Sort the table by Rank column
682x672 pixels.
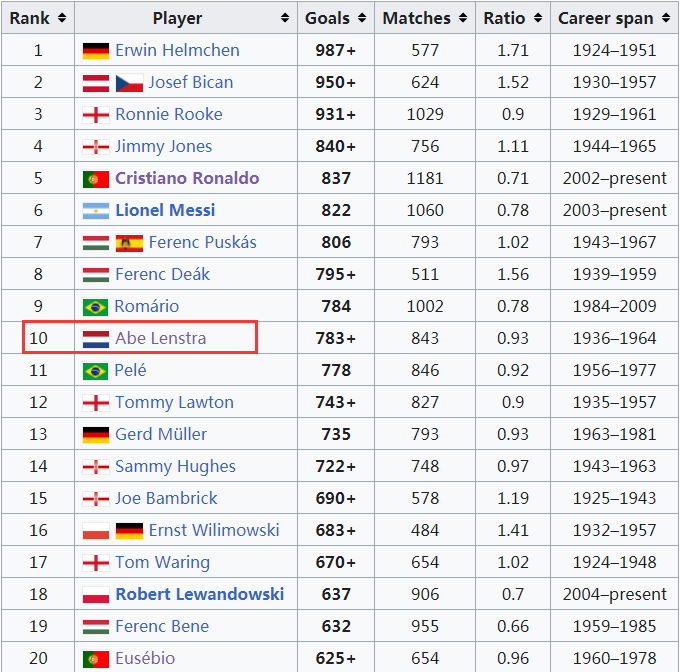62,18
